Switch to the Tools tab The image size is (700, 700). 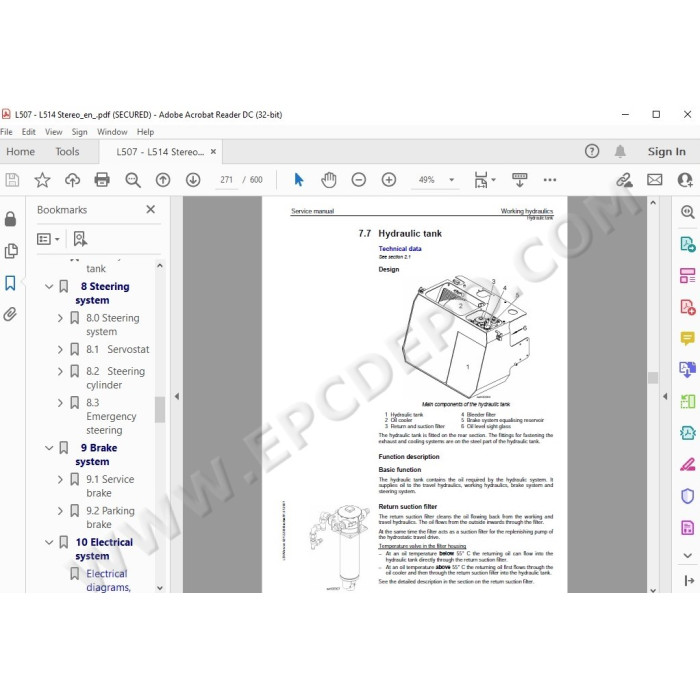click(67, 152)
